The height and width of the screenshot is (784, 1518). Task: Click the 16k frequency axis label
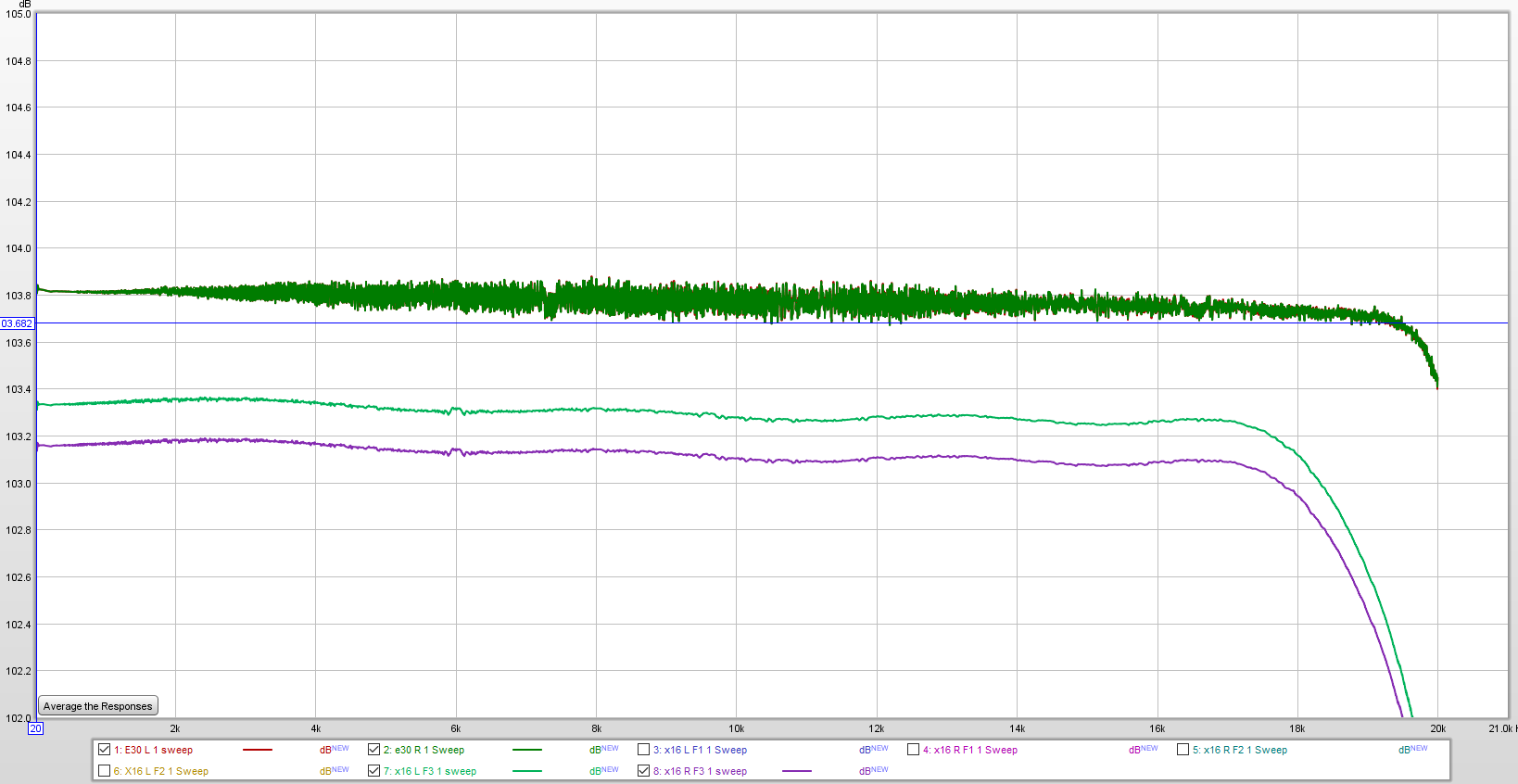point(1157,729)
